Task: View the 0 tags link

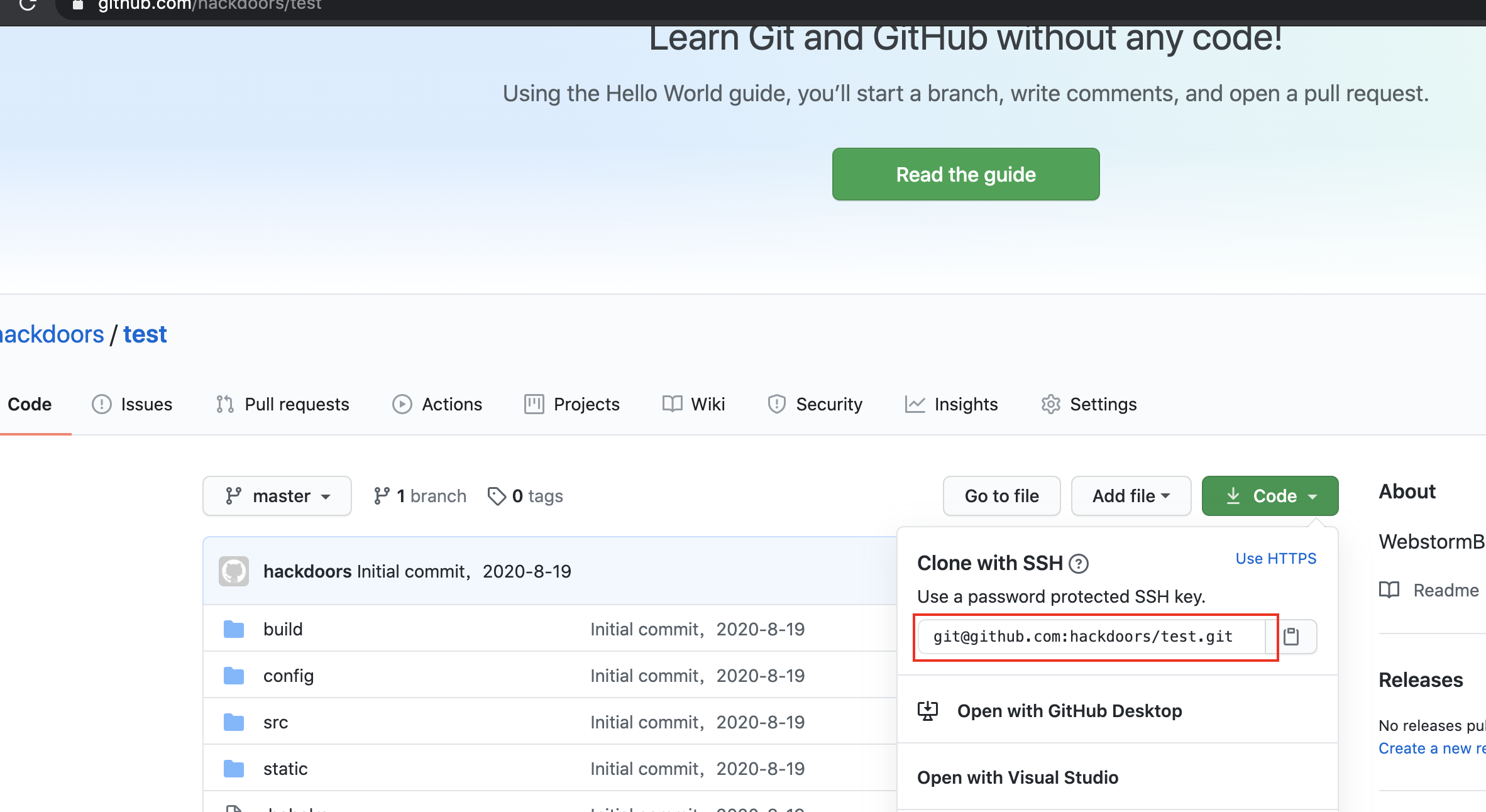Action: point(526,496)
